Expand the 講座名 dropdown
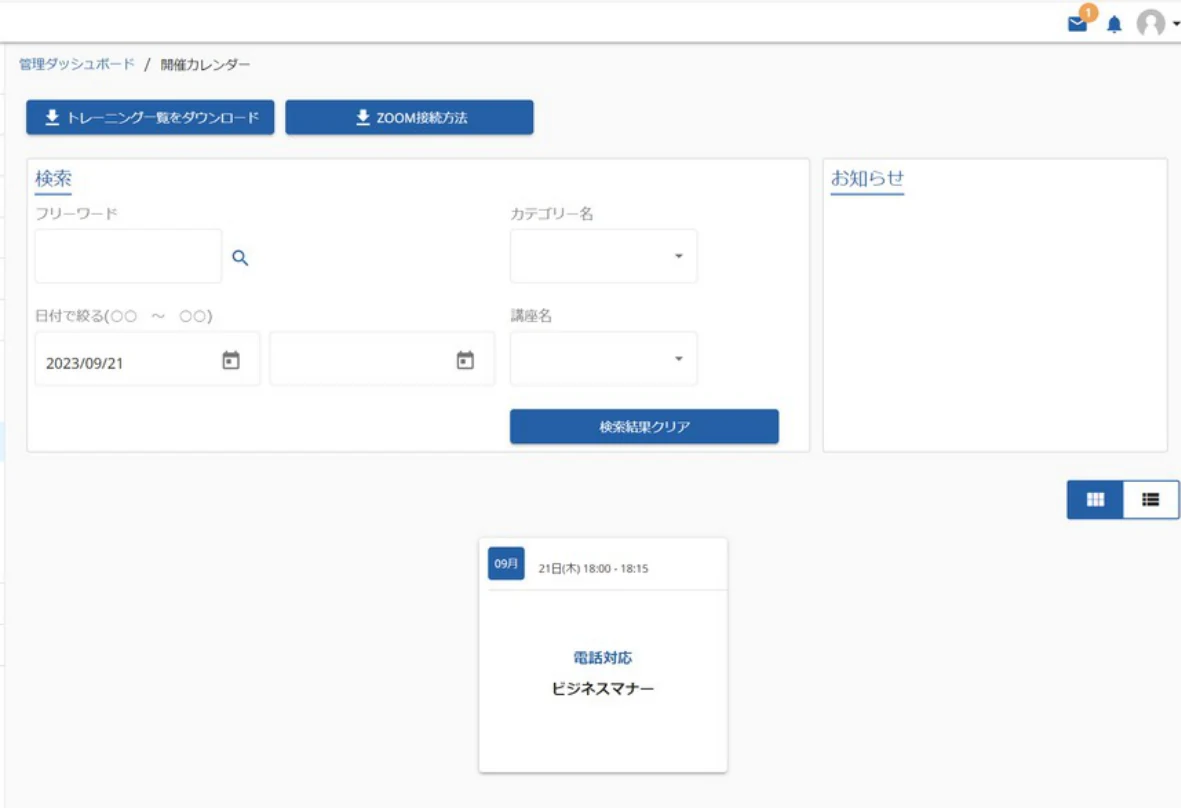Screen dimensions: 1181x808 click(603, 358)
